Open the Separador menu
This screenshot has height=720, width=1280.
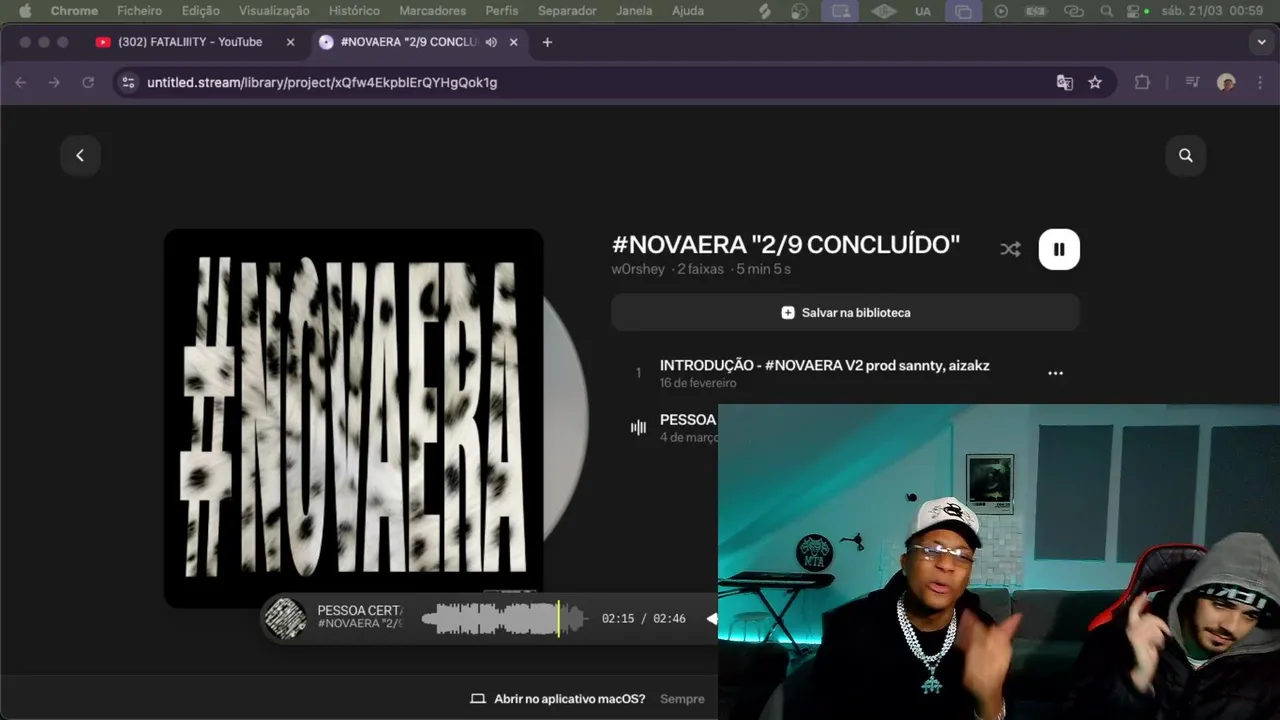click(567, 11)
